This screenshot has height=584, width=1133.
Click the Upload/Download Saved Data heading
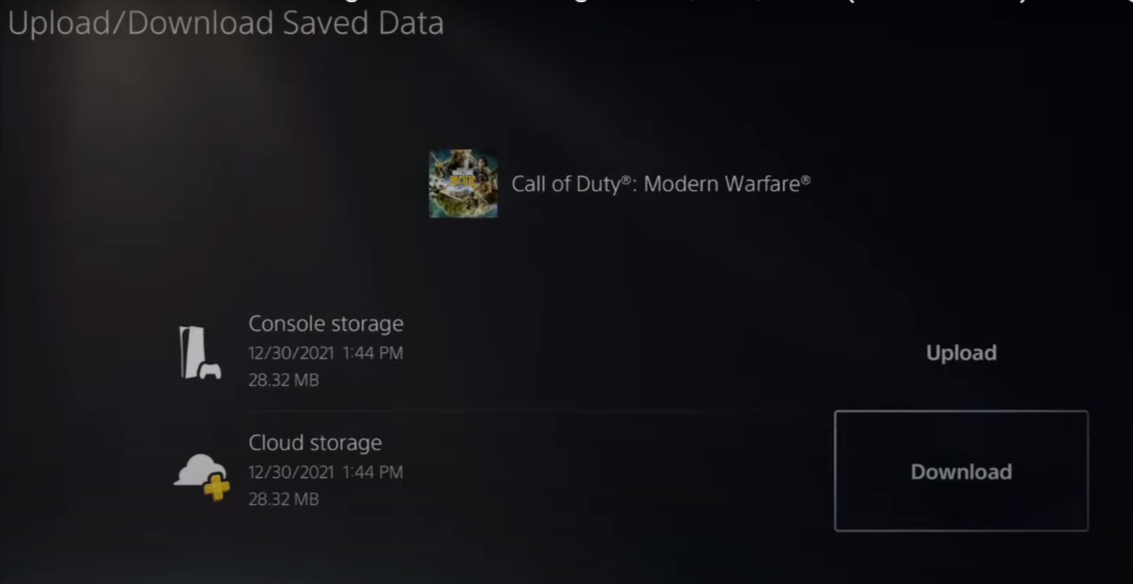(225, 24)
